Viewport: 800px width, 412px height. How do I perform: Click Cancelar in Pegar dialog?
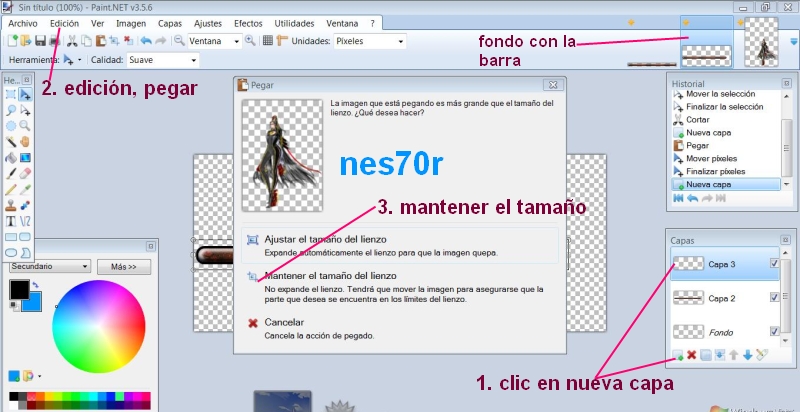[399, 329]
